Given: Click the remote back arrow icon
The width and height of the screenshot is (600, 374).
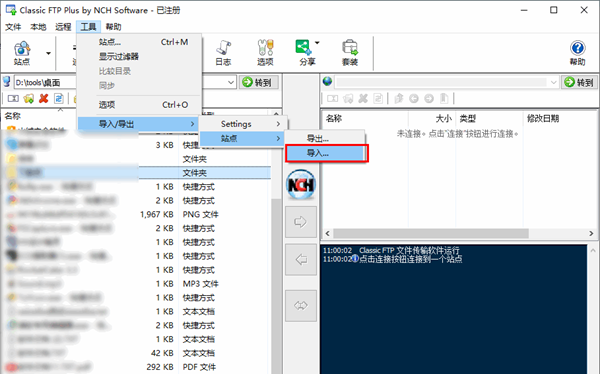Looking at the screenshot, I should point(414,99).
